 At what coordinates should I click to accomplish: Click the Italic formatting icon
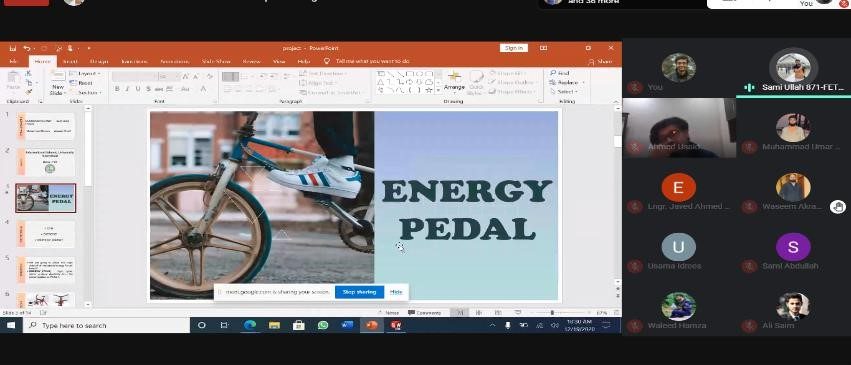(127, 89)
